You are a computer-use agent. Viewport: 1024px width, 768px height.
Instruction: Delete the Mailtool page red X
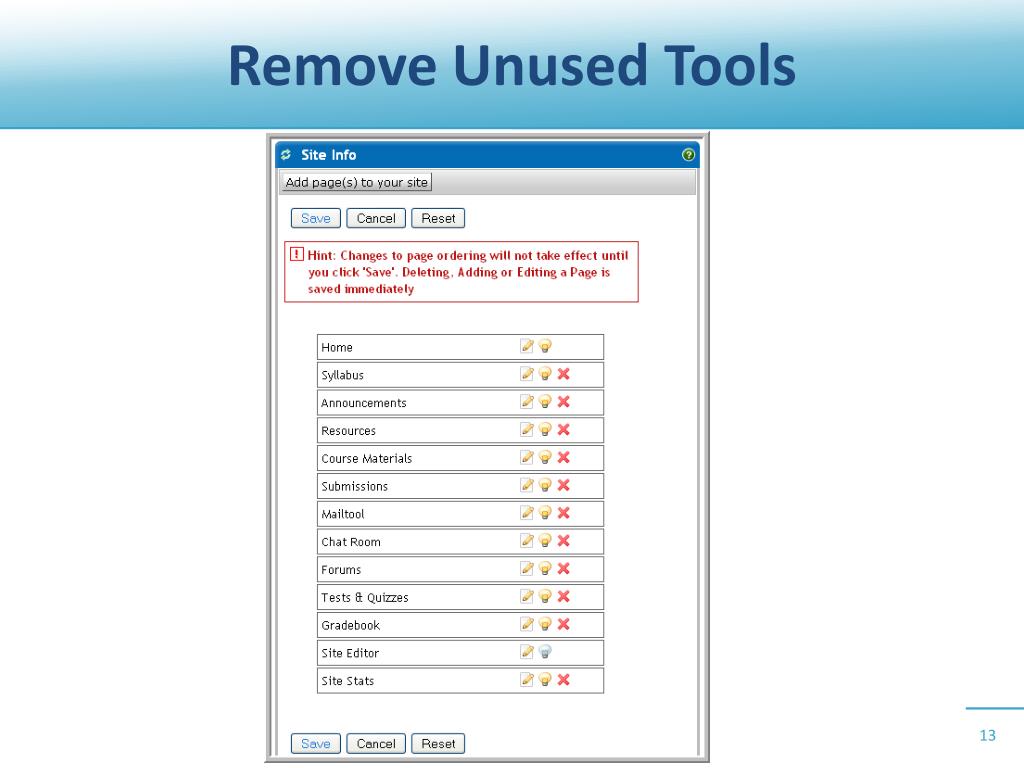pos(564,513)
